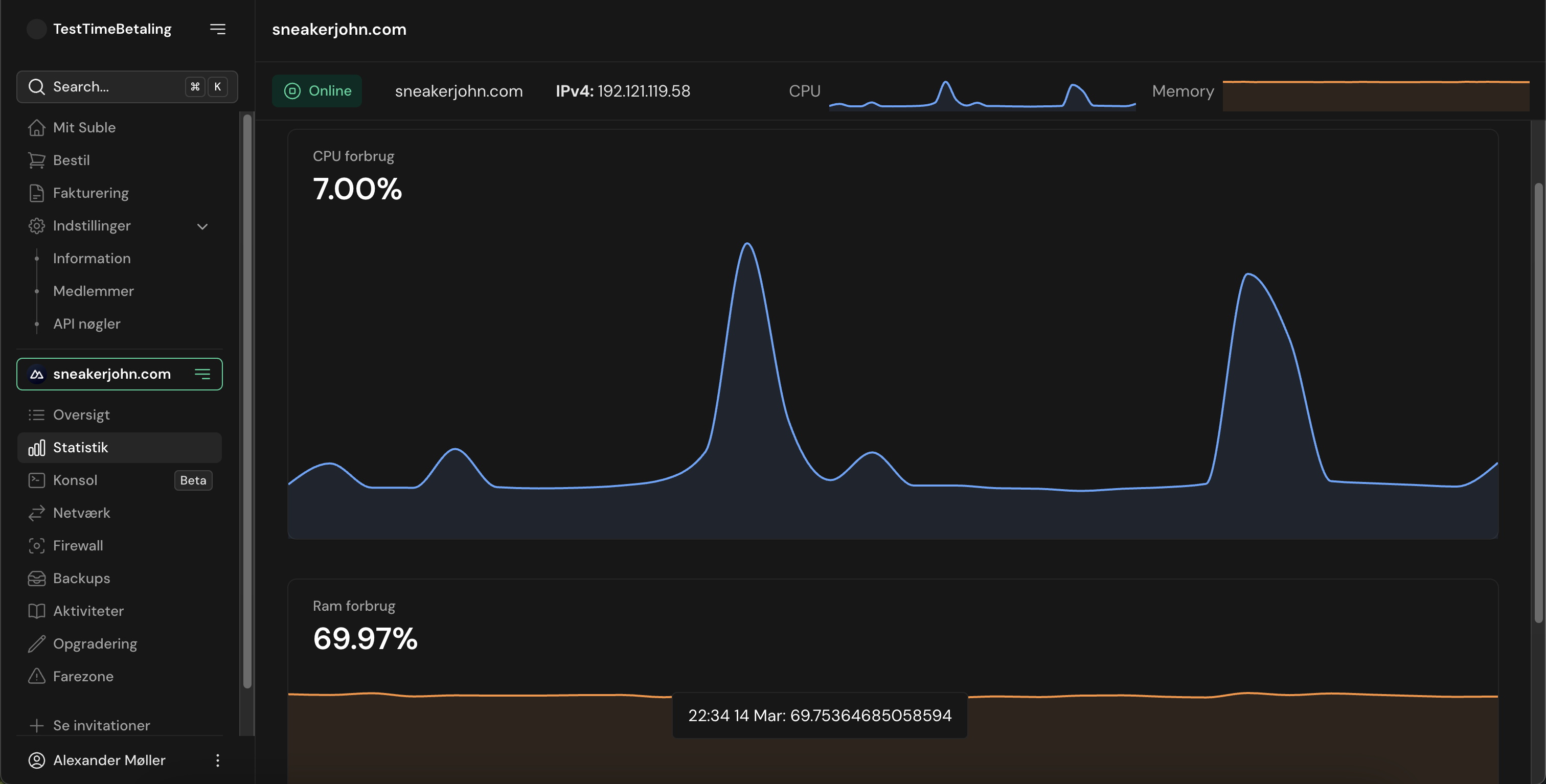
Task: Click the Firewall icon in sidebar
Action: 37,545
